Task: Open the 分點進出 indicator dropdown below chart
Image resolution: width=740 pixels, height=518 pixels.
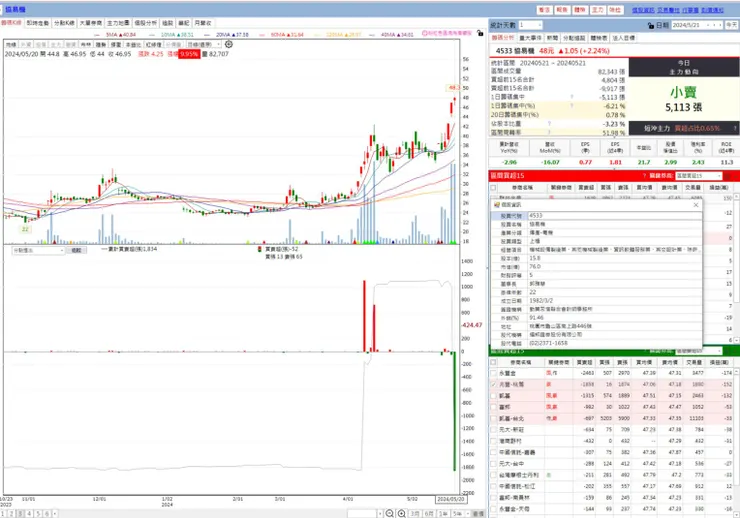Action: click(x=62, y=251)
